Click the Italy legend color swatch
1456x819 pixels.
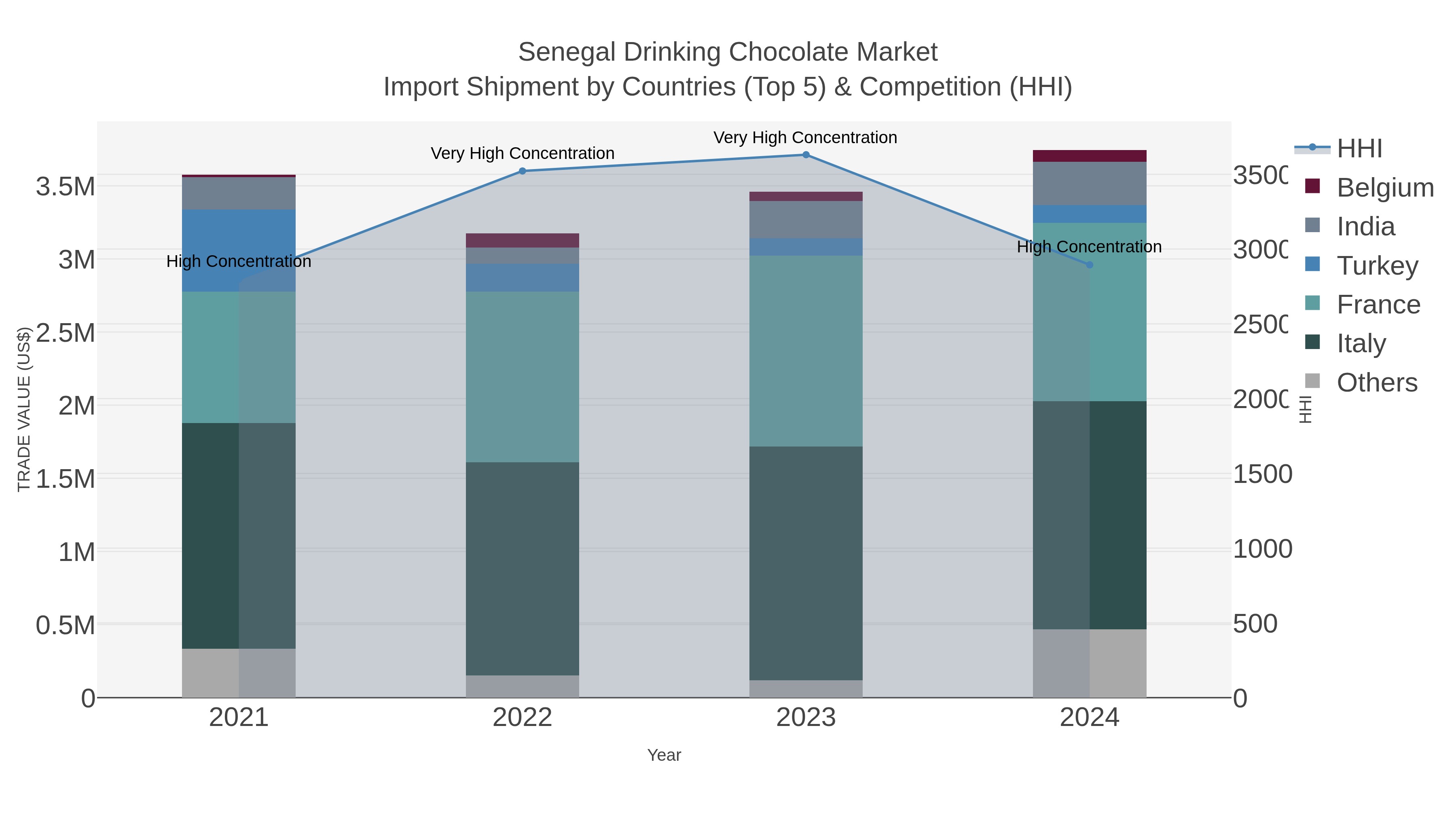click(1312, 342)
